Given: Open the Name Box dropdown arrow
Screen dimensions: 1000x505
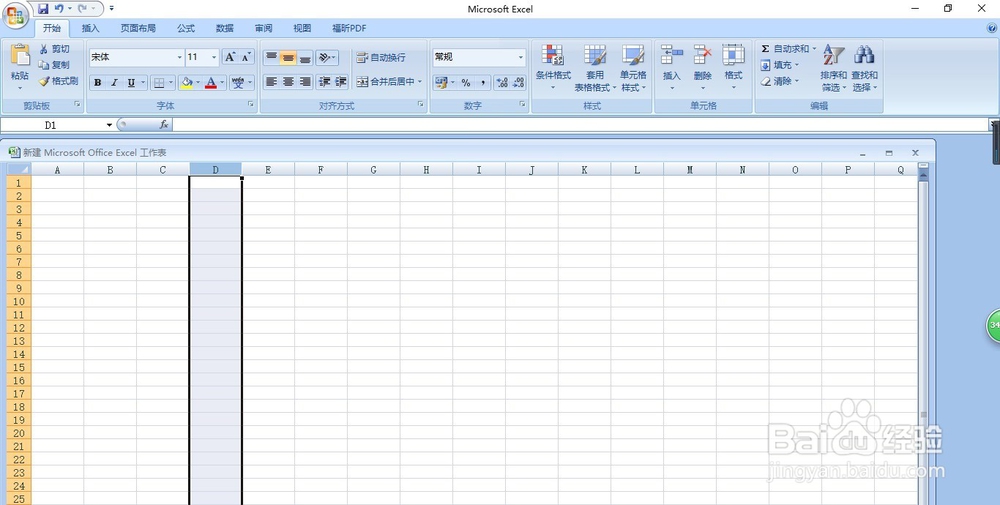Looking at the screenshot, I should pyautogui.click(x=109, y=125).
